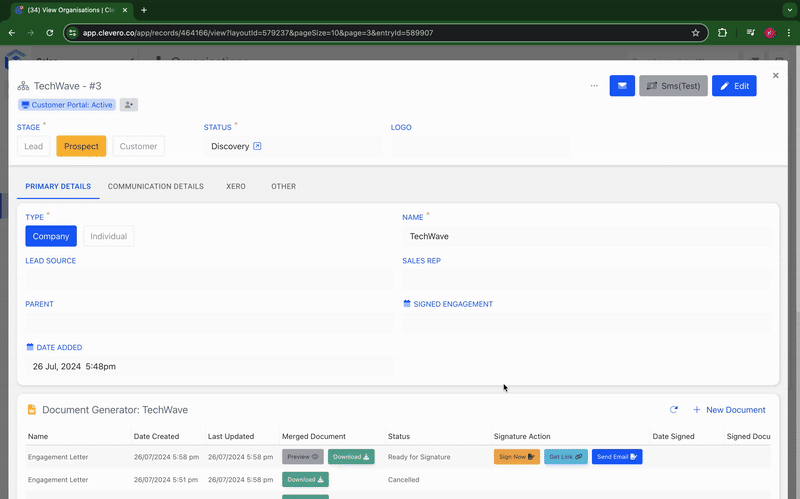The image size is (800, 499).
Task: Refresh the Document Generator list
Action: (673, 410)
